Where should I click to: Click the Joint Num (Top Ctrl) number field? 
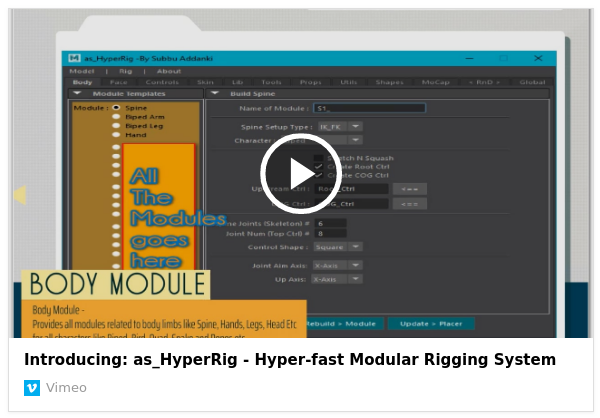click(331, 233)
